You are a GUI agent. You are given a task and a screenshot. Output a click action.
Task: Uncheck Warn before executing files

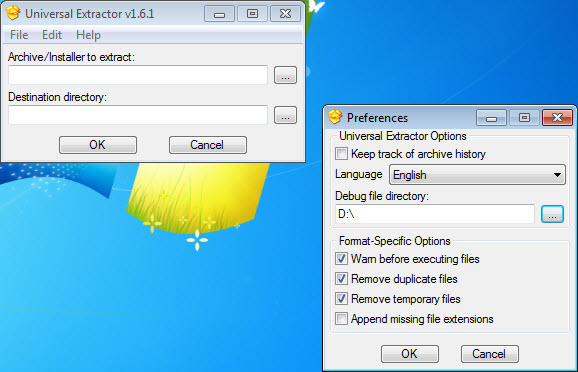pos(341,259)
